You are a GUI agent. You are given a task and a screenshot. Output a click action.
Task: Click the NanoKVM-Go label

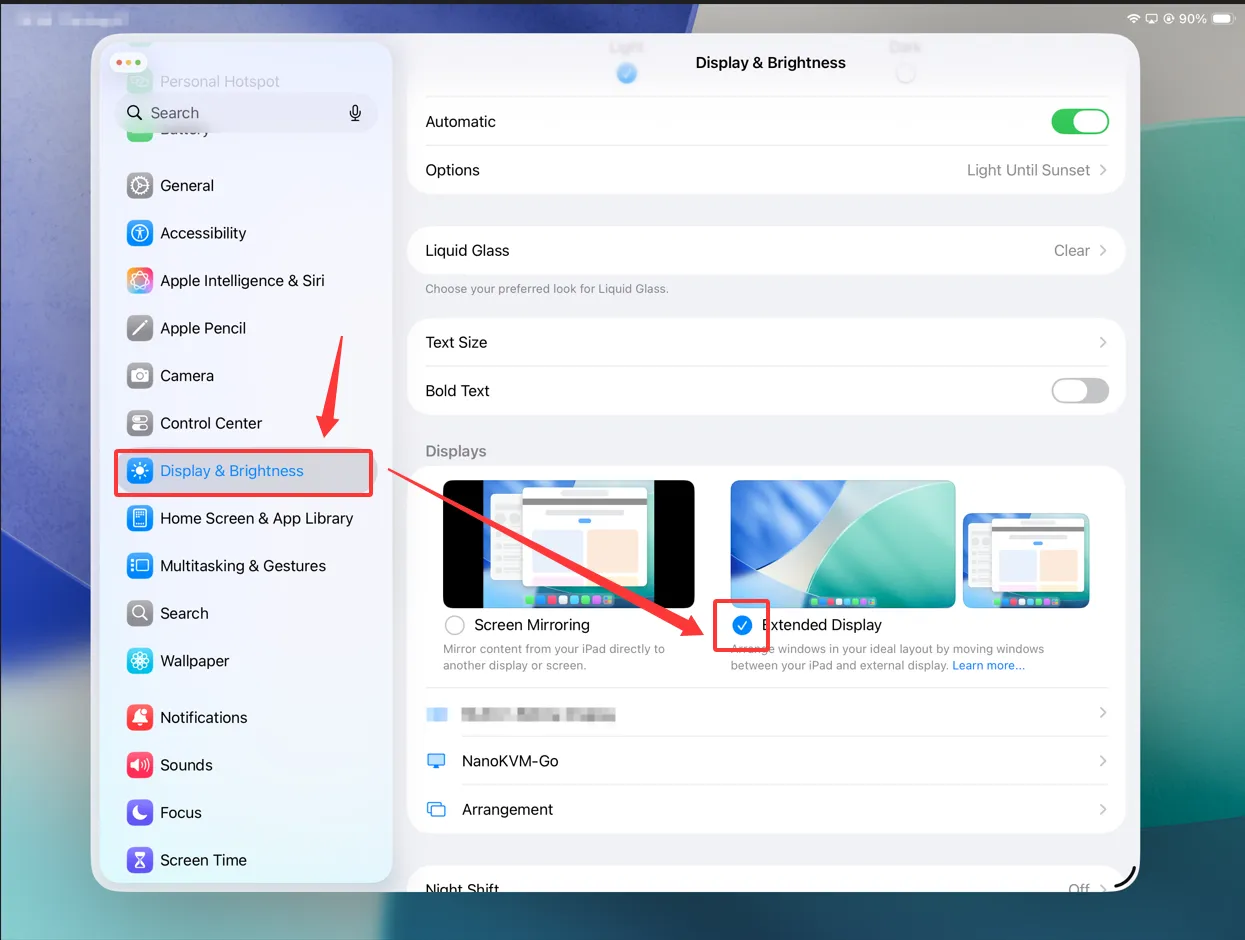(510, 761)
